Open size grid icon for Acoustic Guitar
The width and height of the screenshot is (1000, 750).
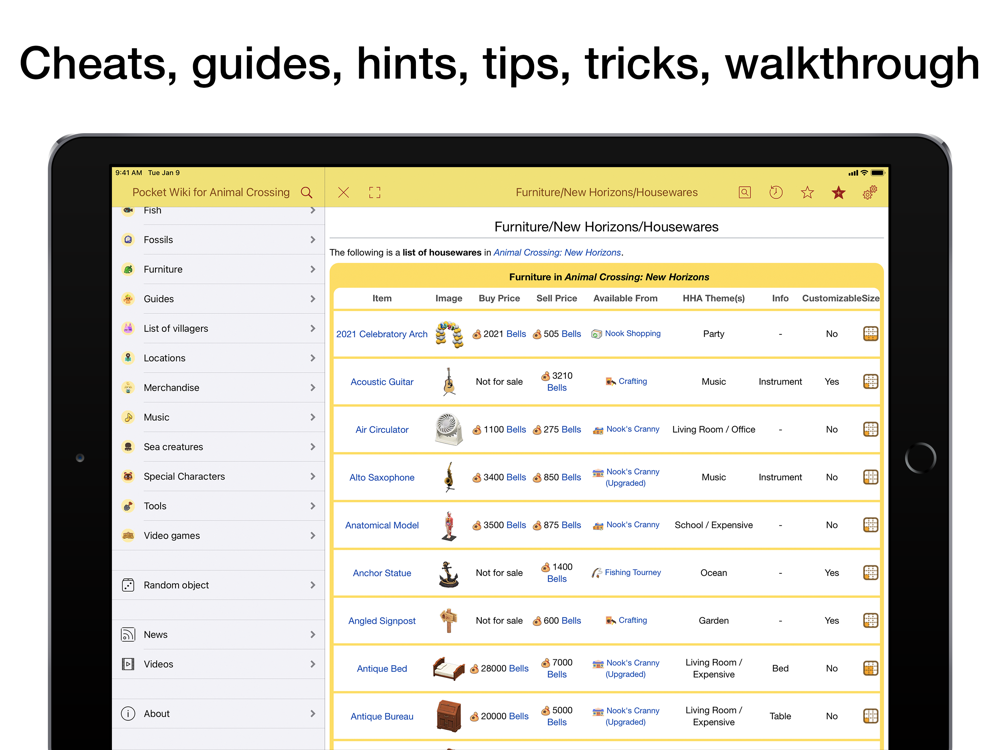(871, 381)
